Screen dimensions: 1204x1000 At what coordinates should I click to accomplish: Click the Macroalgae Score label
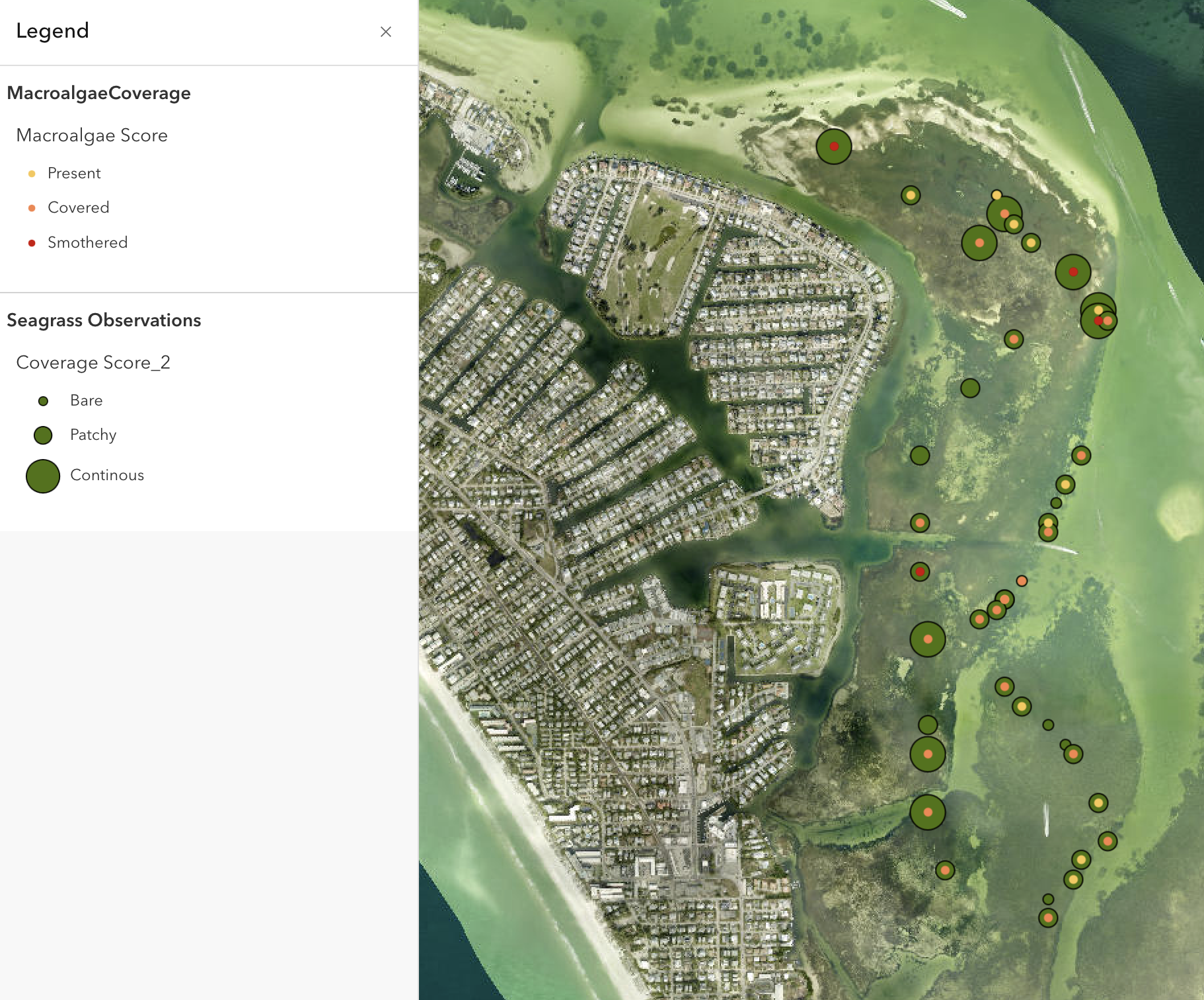(92, 135)
